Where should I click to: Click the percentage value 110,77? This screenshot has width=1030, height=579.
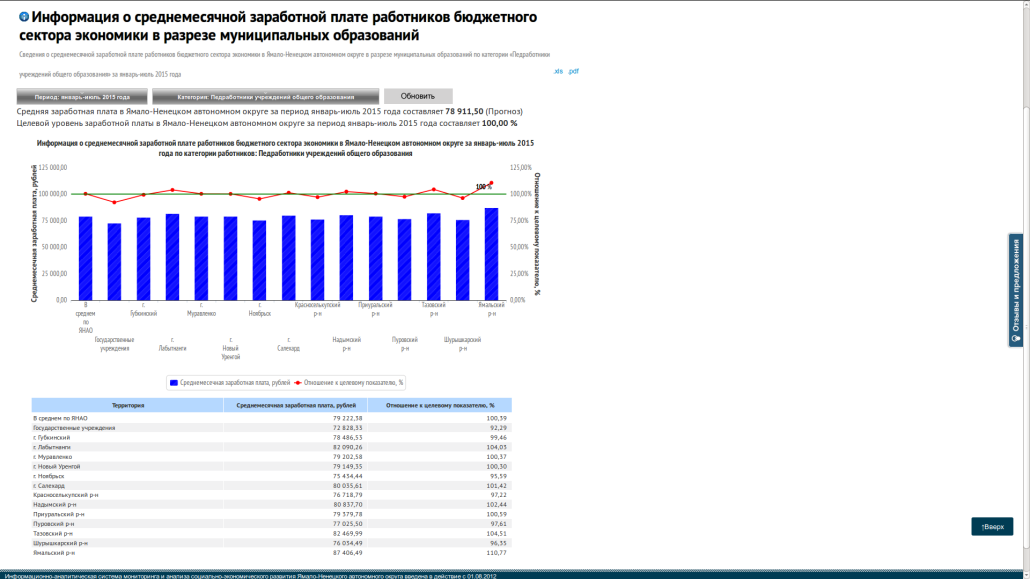pyautogui.click(x=497, y=553)
